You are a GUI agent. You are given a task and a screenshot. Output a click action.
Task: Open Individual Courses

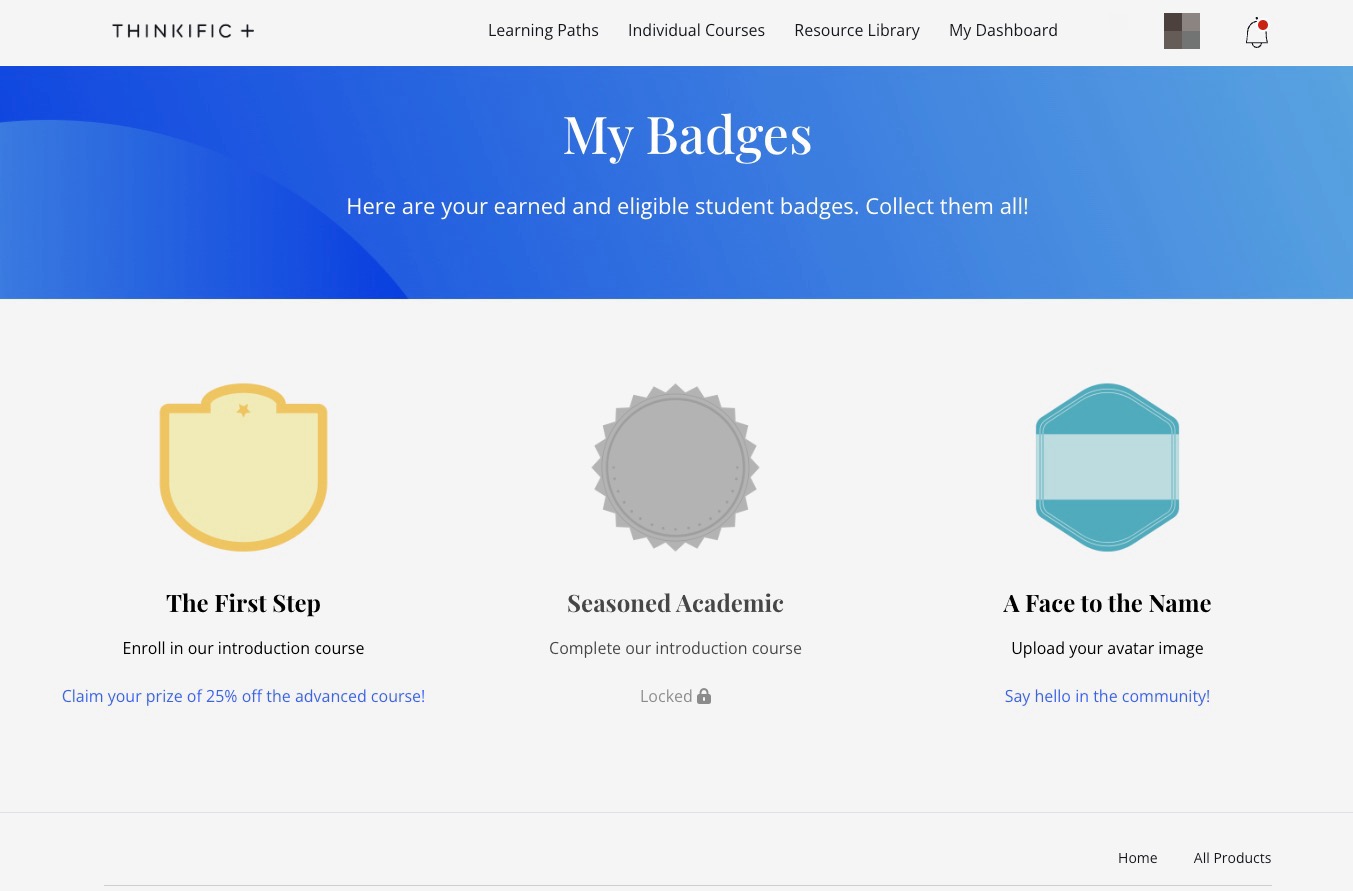696,30
